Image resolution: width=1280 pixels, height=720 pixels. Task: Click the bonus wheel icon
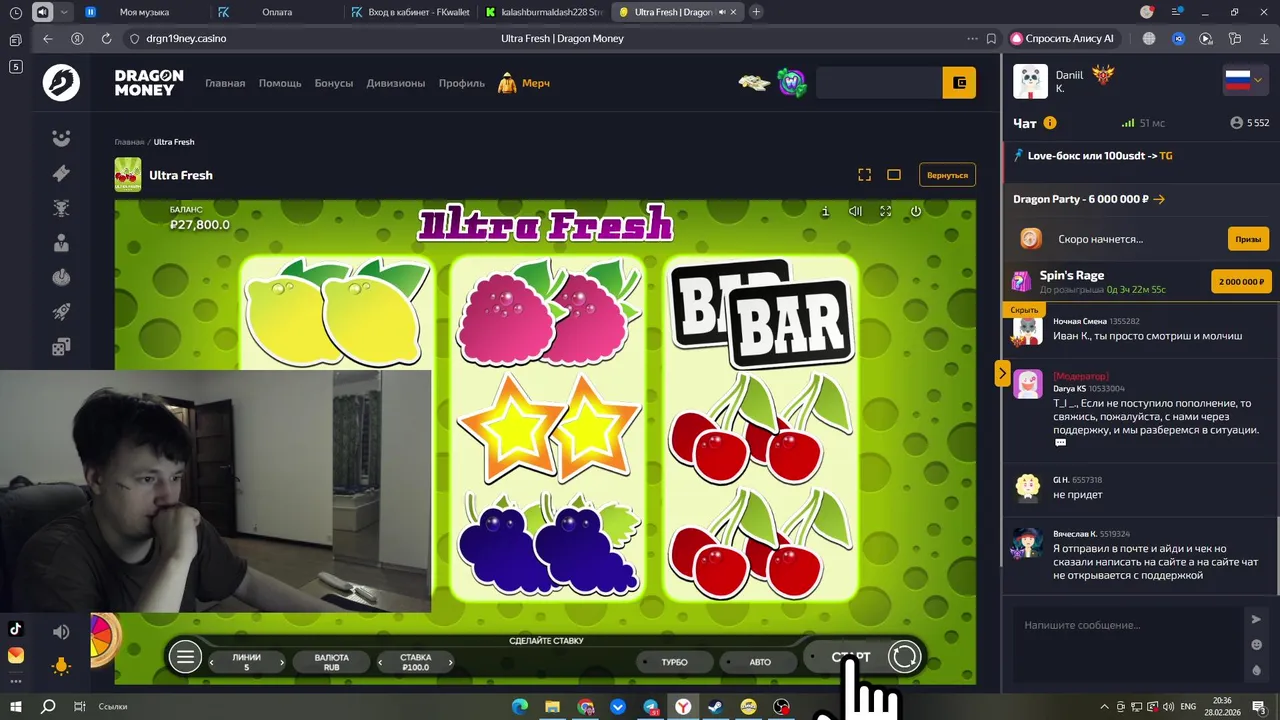click(x=104, y=640)
